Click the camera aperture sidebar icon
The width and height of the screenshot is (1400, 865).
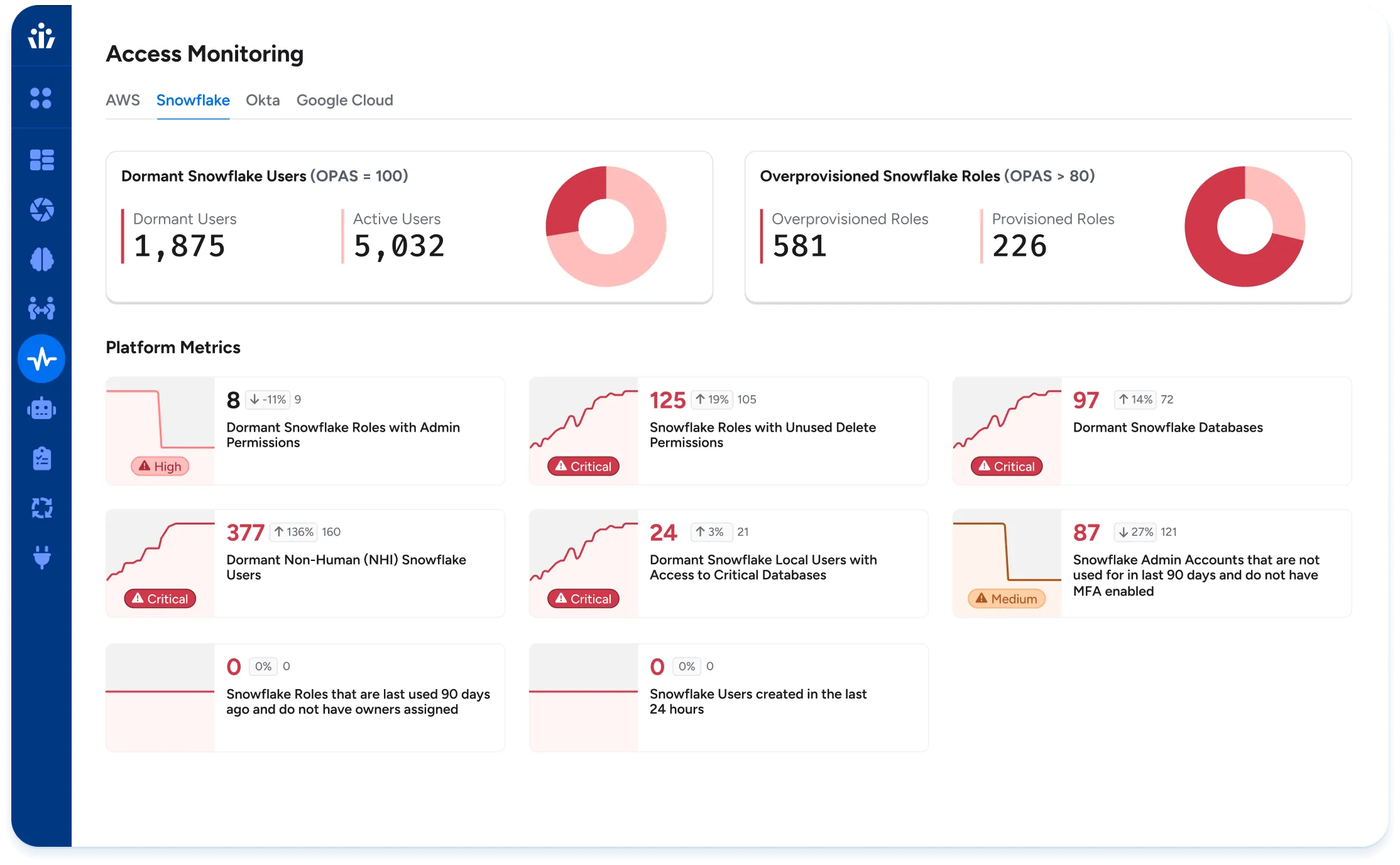point(41,209)
